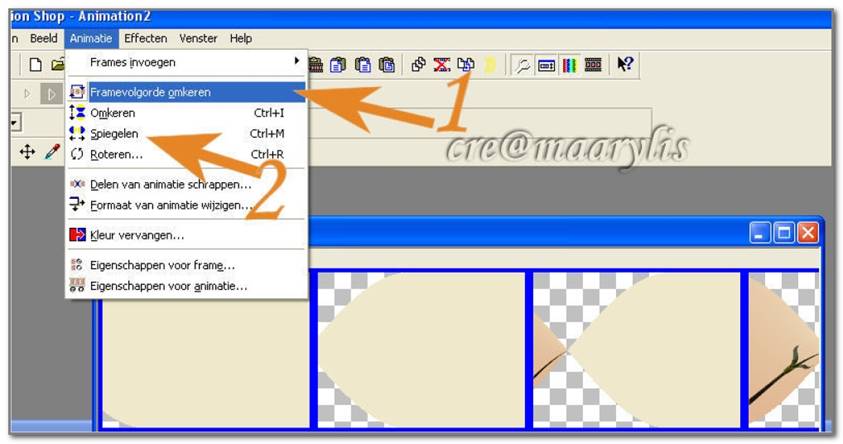Choose Frames invoegen menu entry
Viewport: 843px width, 444px height.
click(186, 62)
